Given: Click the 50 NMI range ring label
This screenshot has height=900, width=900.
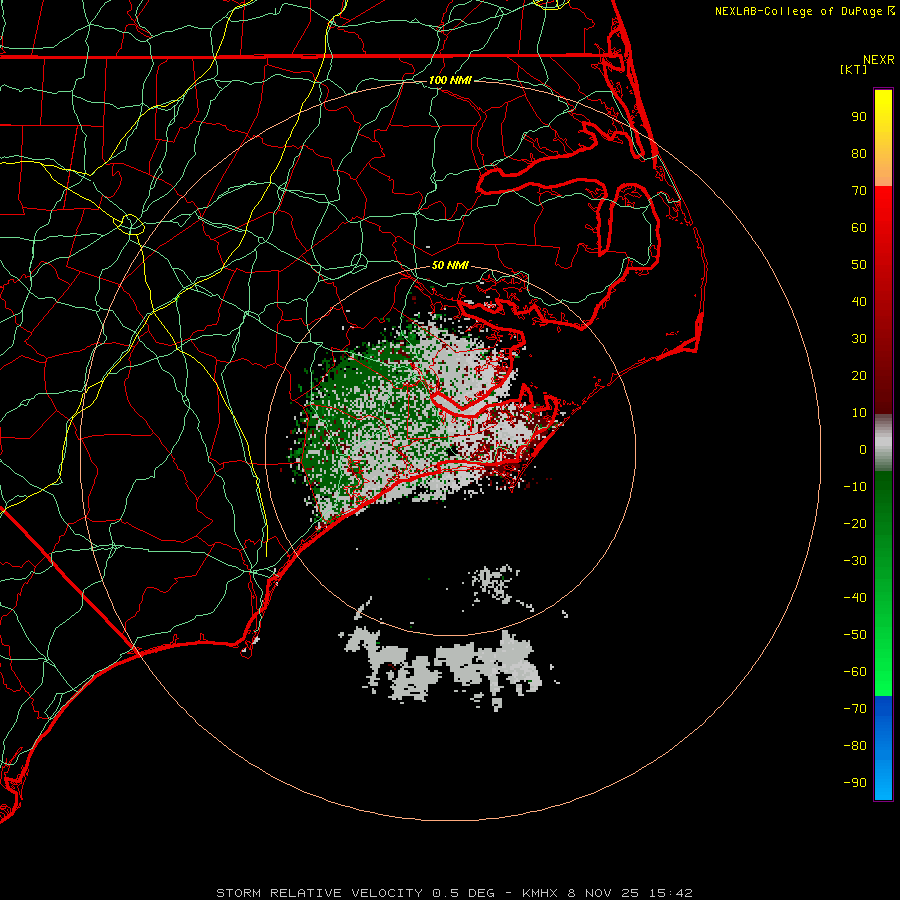Looking at the screenshot, I should 450,265.
